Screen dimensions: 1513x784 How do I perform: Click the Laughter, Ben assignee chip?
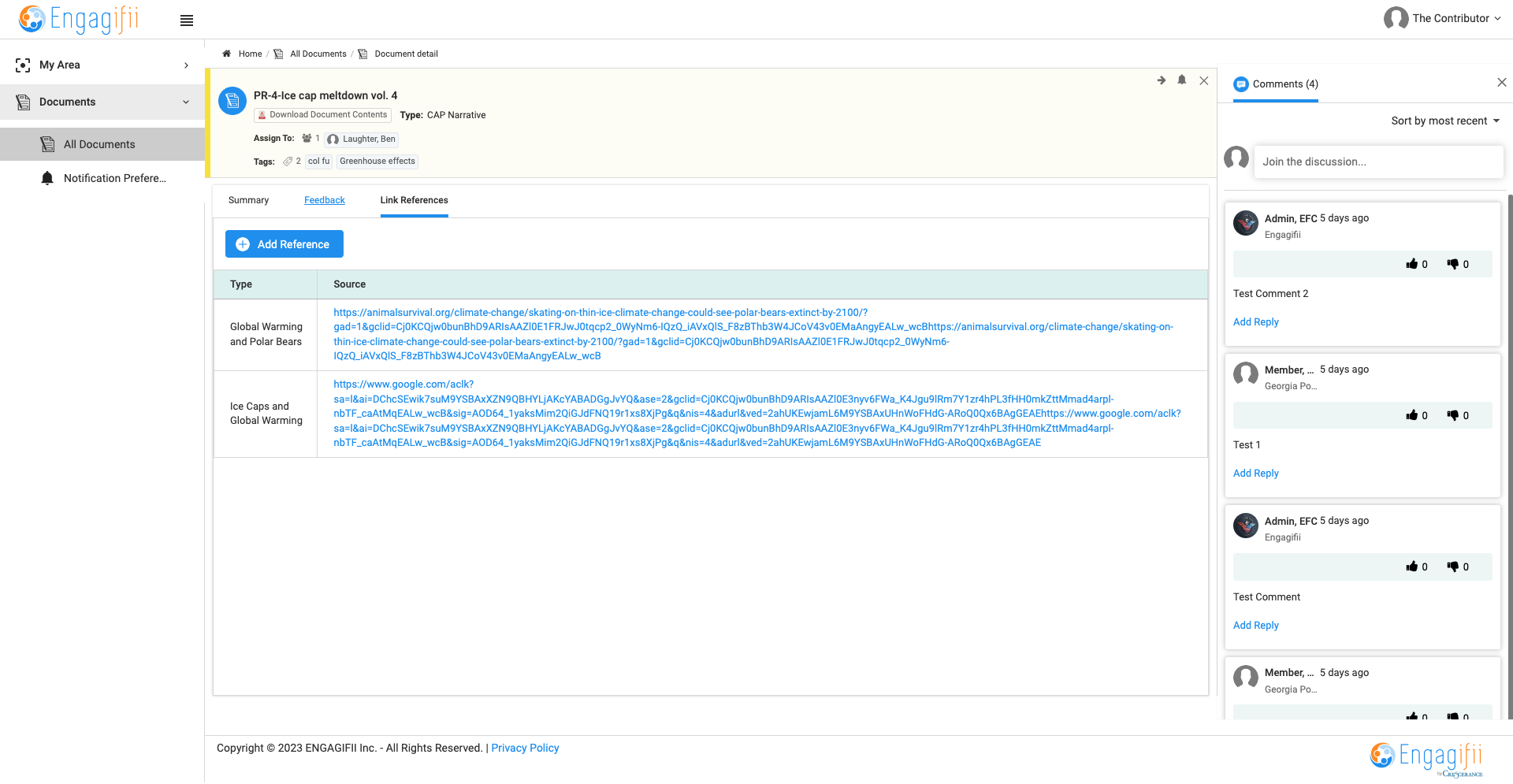362,139
